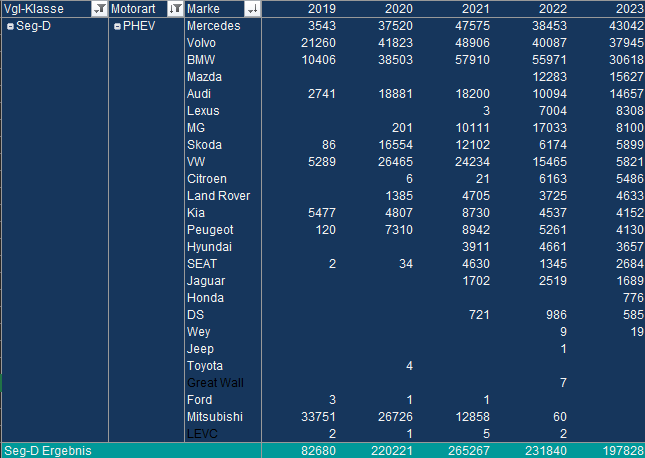This screenshot has width=645, height=458.
Task: Click Toyota 2020 value 4
Action: point(409,366)
